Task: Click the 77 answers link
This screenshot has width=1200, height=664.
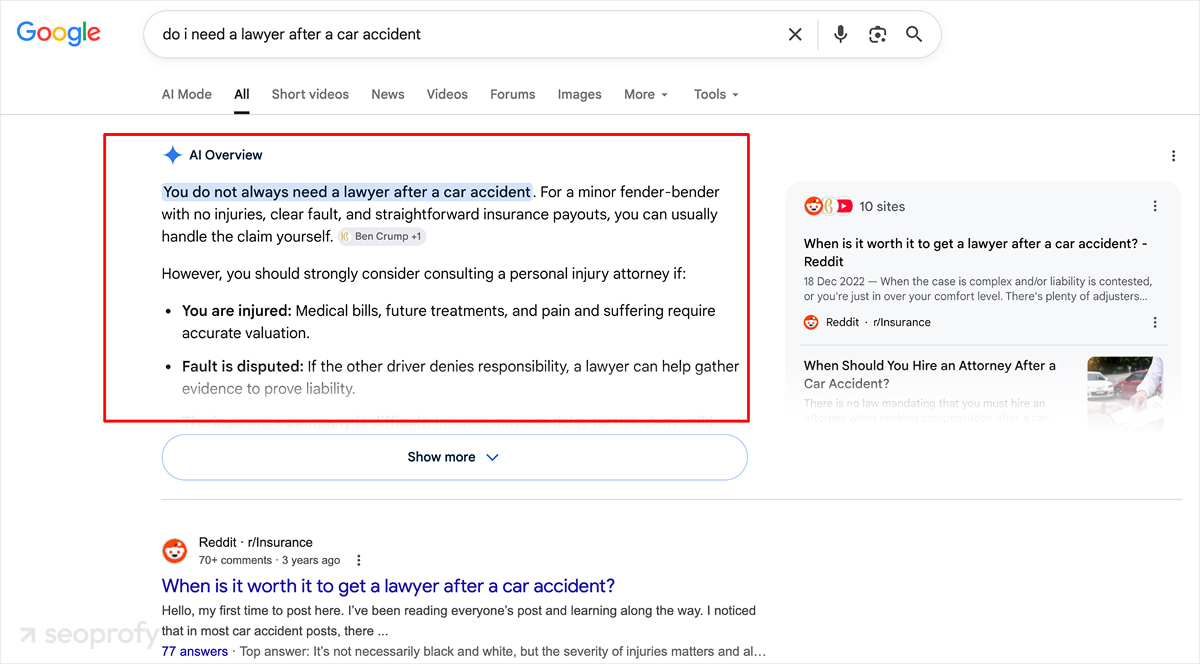Action: (x=195, y=651)
